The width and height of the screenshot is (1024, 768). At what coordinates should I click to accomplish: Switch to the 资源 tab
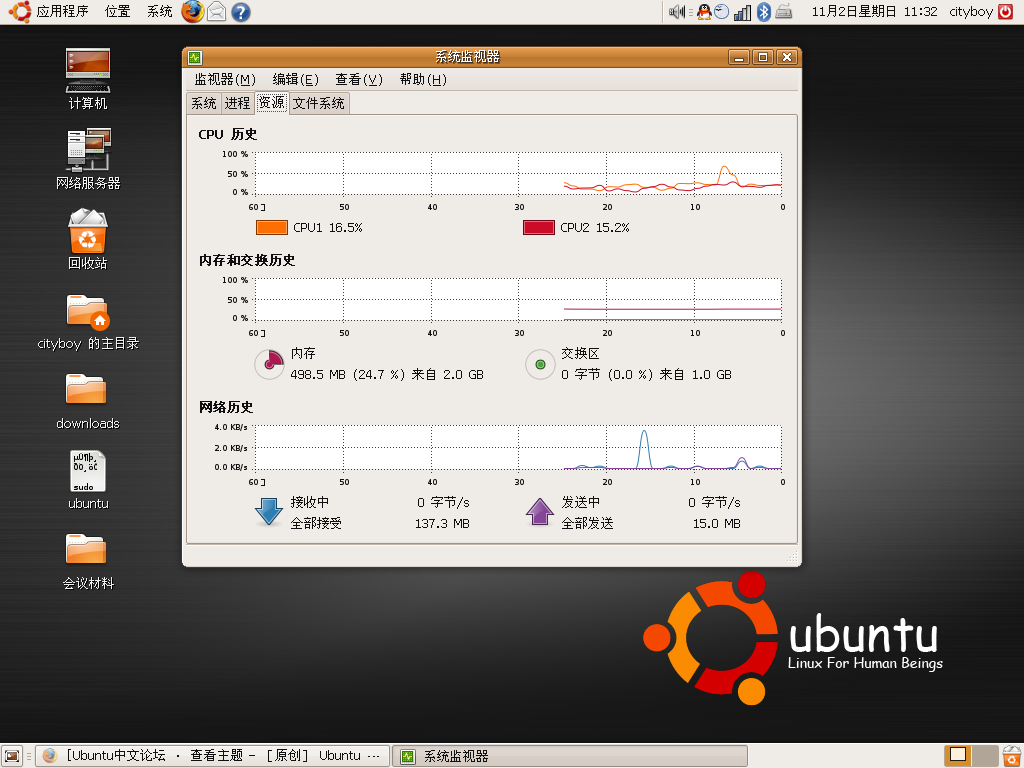click(x=272, y=103)
